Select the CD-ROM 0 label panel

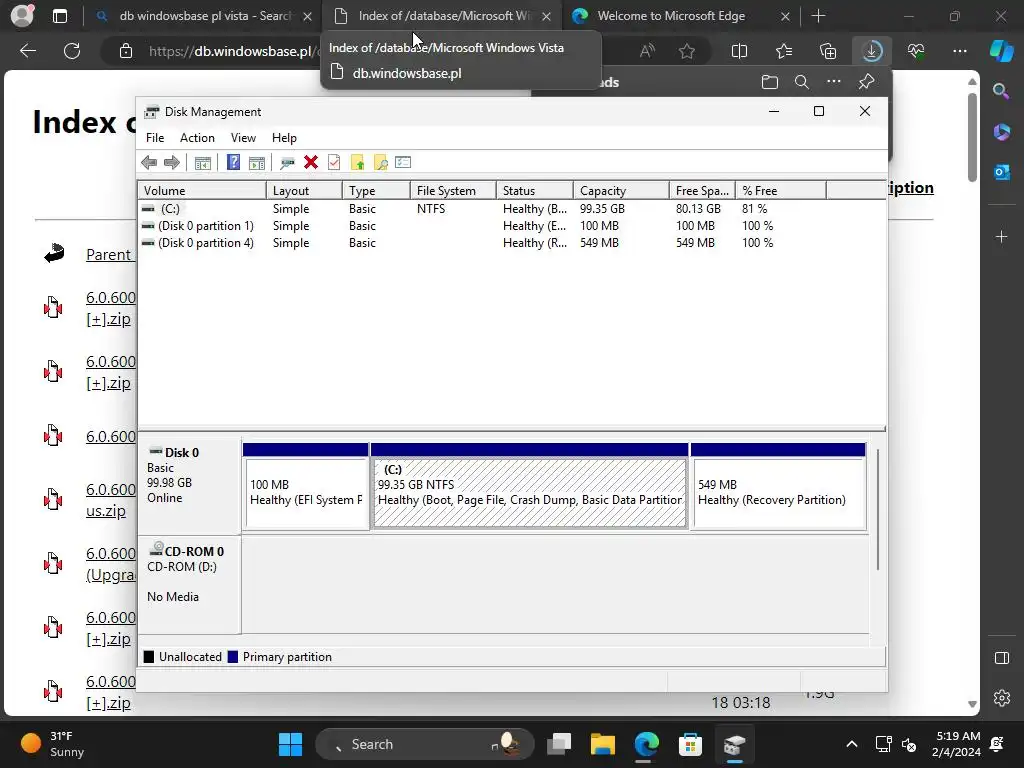[189, 584]
